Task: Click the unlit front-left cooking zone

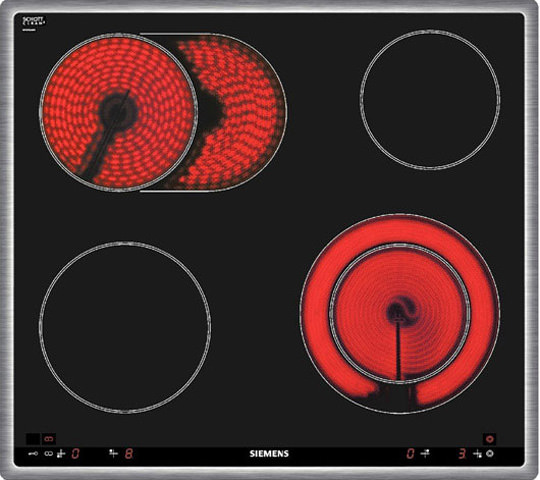Action: click(125, 327)
